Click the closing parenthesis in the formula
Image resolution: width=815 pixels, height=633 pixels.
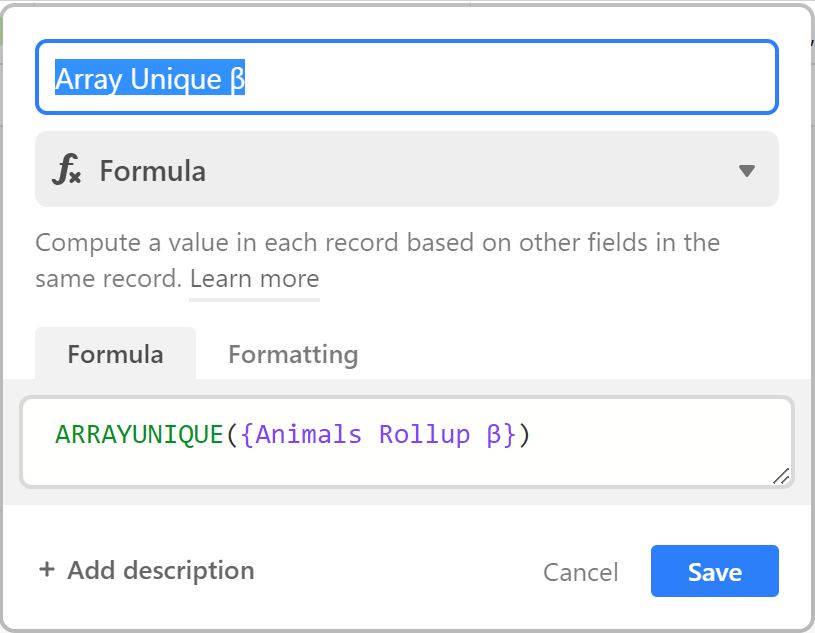pyautogui.click(x=524, y=434)
